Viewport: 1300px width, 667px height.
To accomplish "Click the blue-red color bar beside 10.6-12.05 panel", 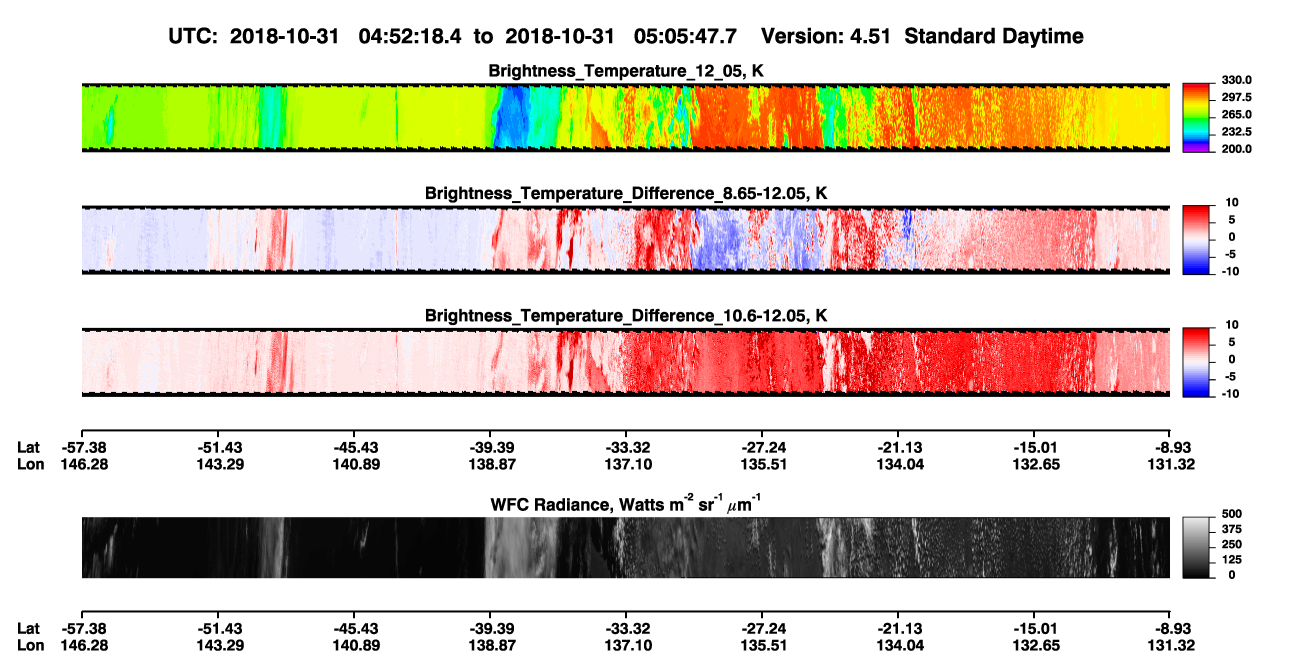I will point(1196,363).
